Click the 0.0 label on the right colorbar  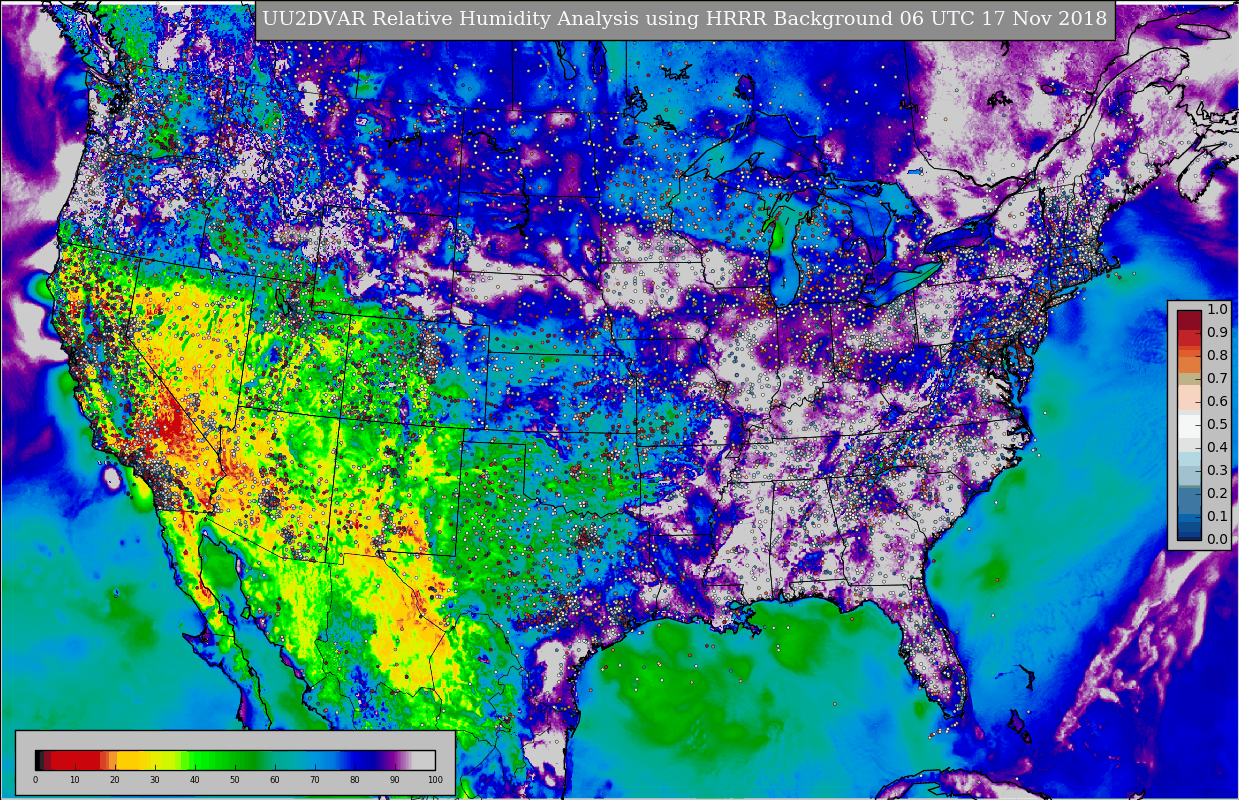tap(1217, 539)
